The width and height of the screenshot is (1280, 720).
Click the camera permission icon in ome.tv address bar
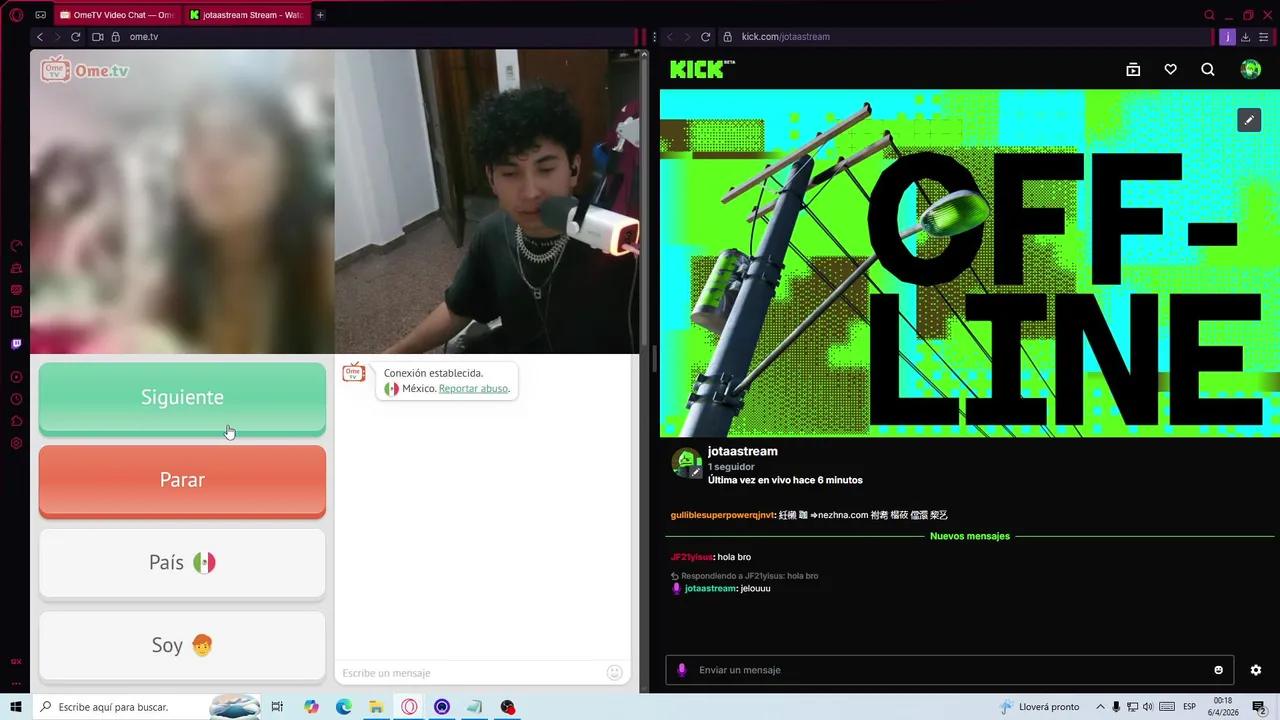point(98,37)
